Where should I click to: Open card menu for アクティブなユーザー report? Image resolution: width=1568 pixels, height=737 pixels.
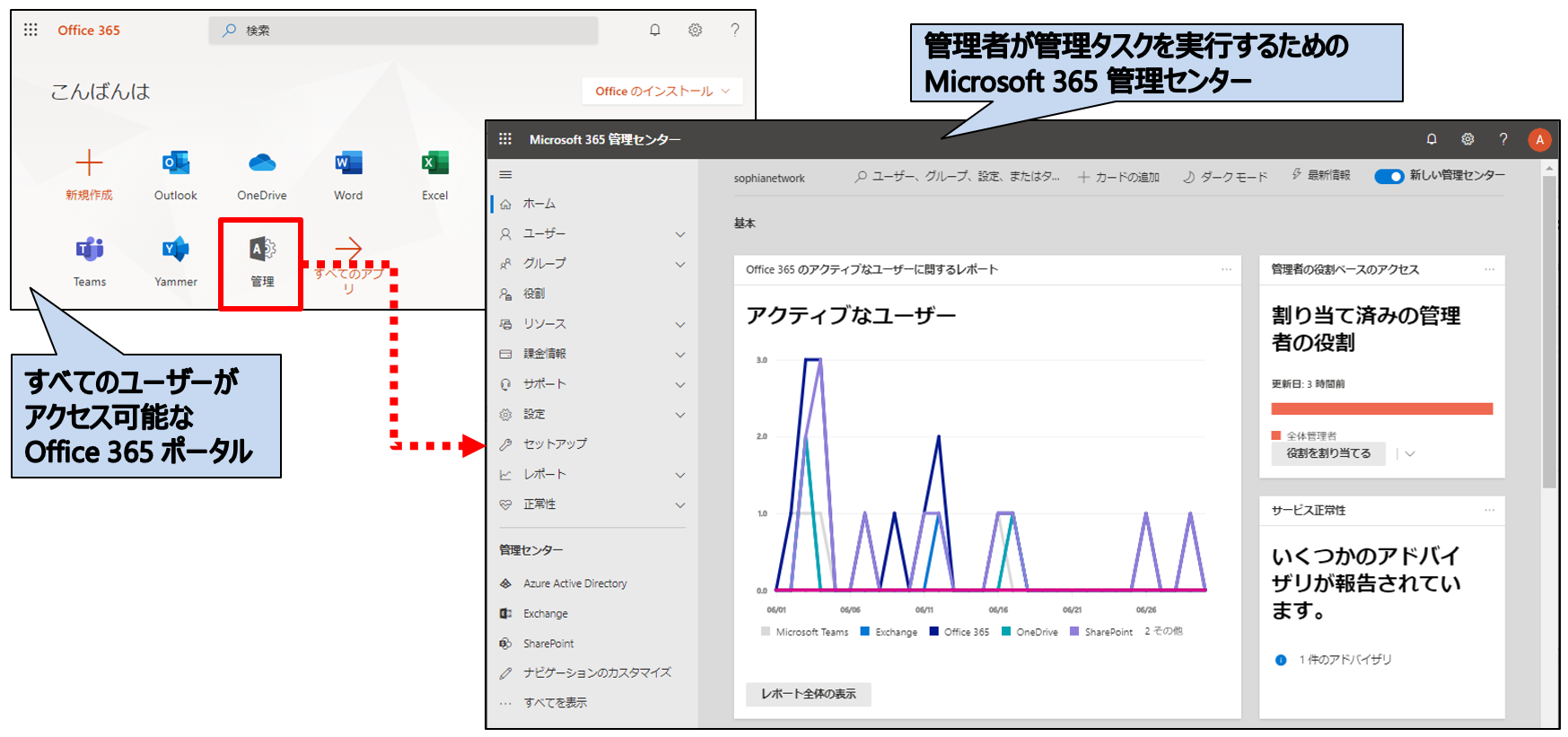pyautogui.click(x=1226, y=269)
